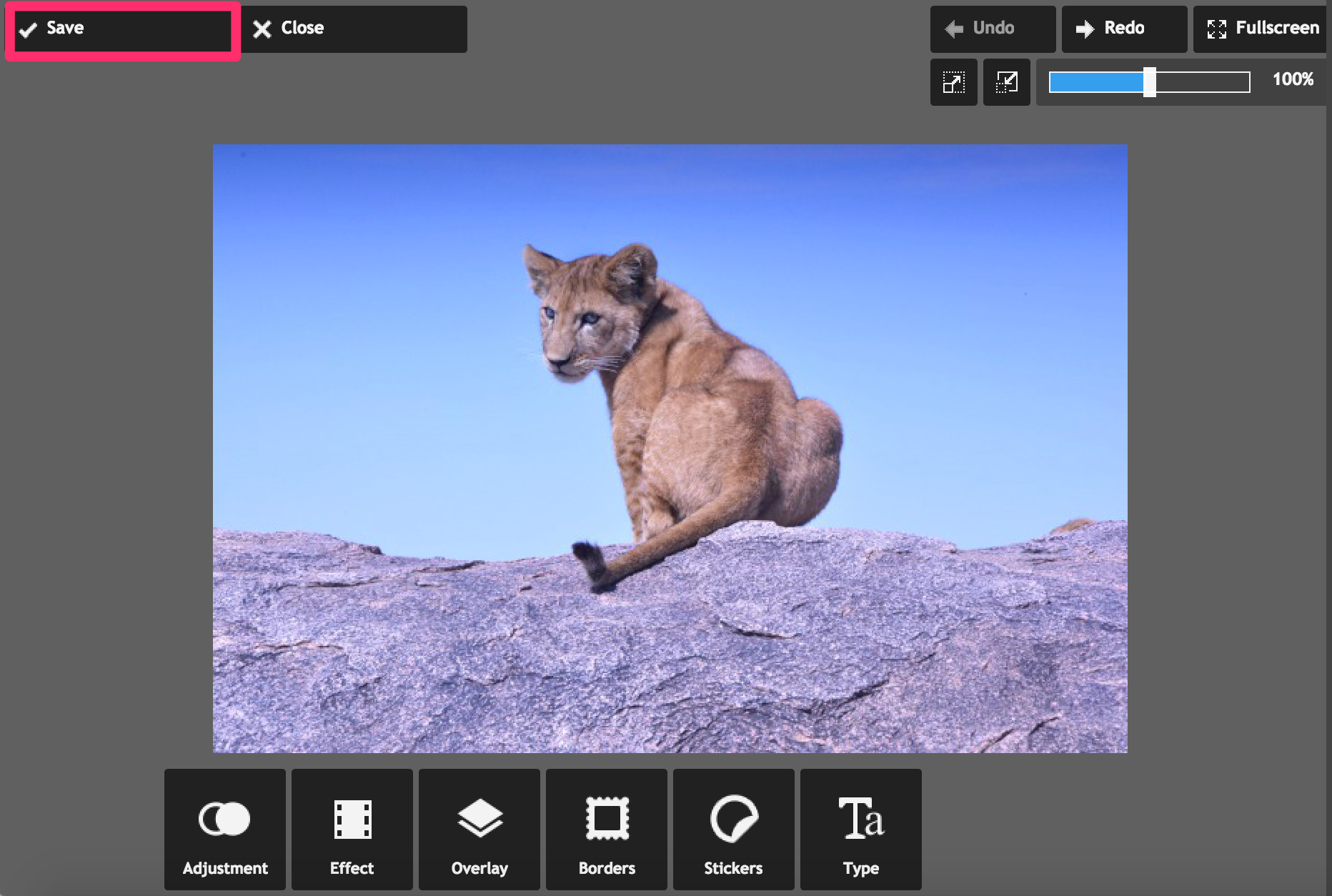Open the Adjustment tool panel
Screen dimensions: 1332x896
[225, 830]
